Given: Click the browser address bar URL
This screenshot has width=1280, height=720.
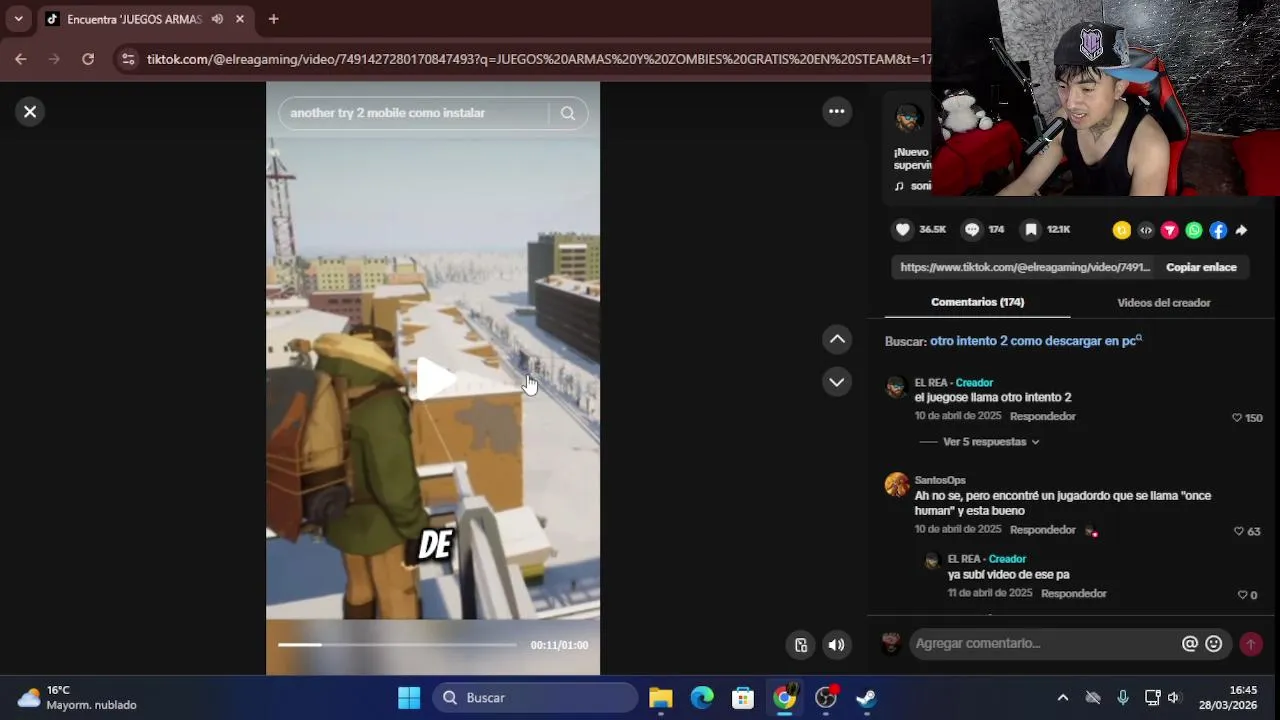Looking at the screenshot, I should coord(538,60).
